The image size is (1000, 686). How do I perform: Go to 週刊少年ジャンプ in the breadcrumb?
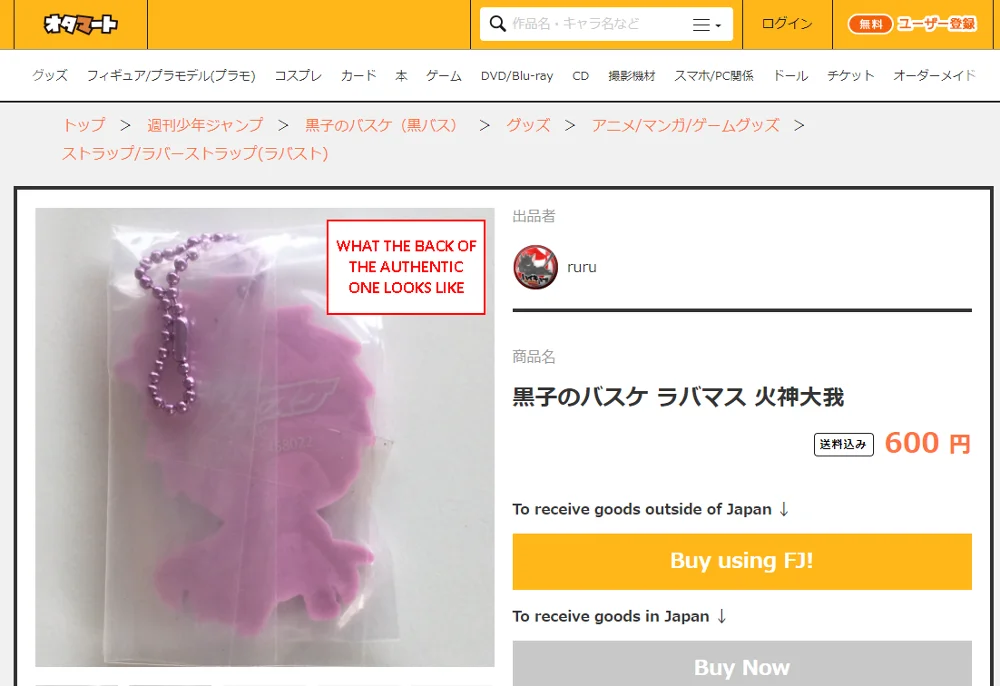(x=205, y=125)
